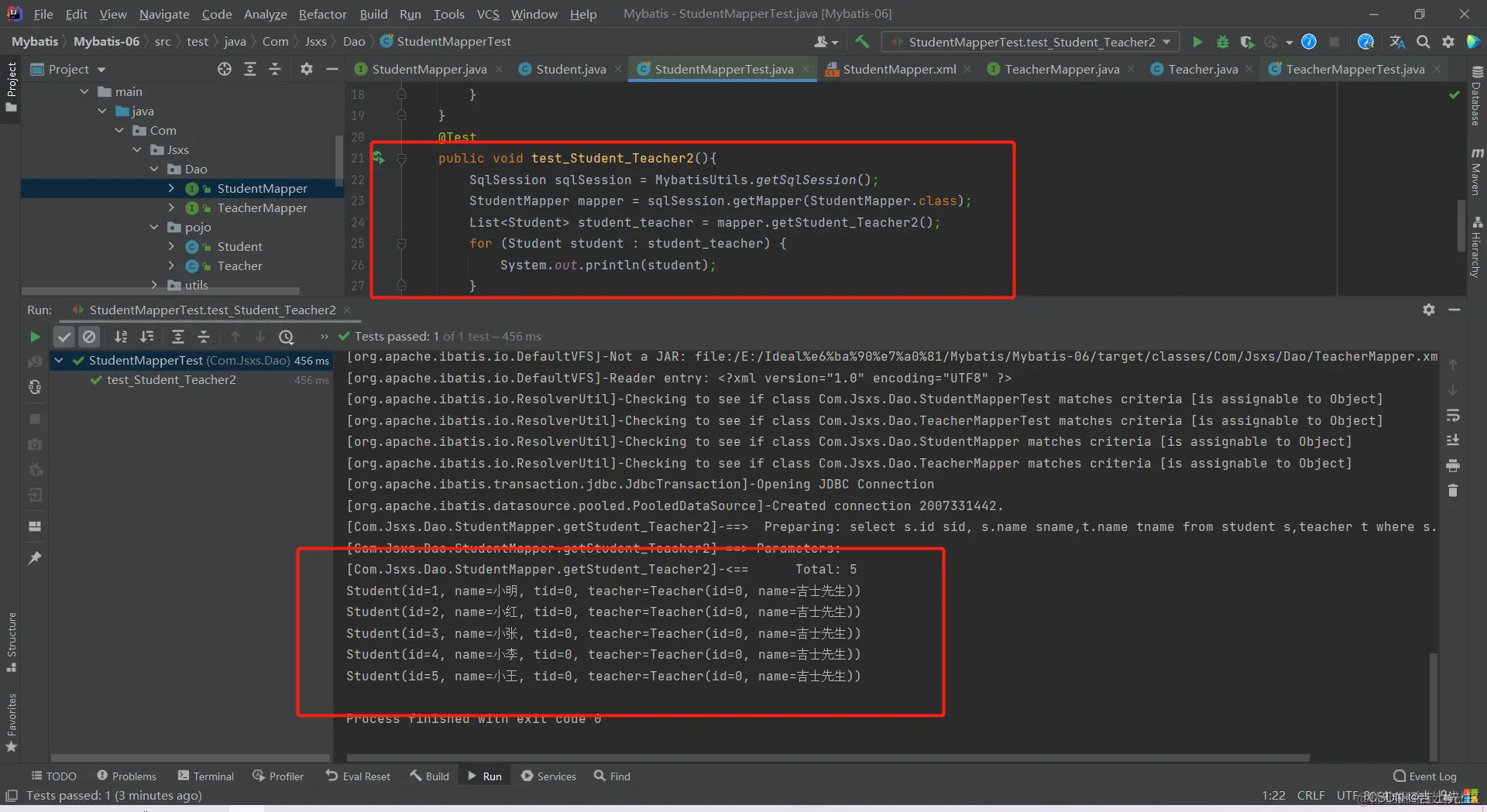Expand the StudentMapper tree item
1487x812 pixels.
coord(171,188)
